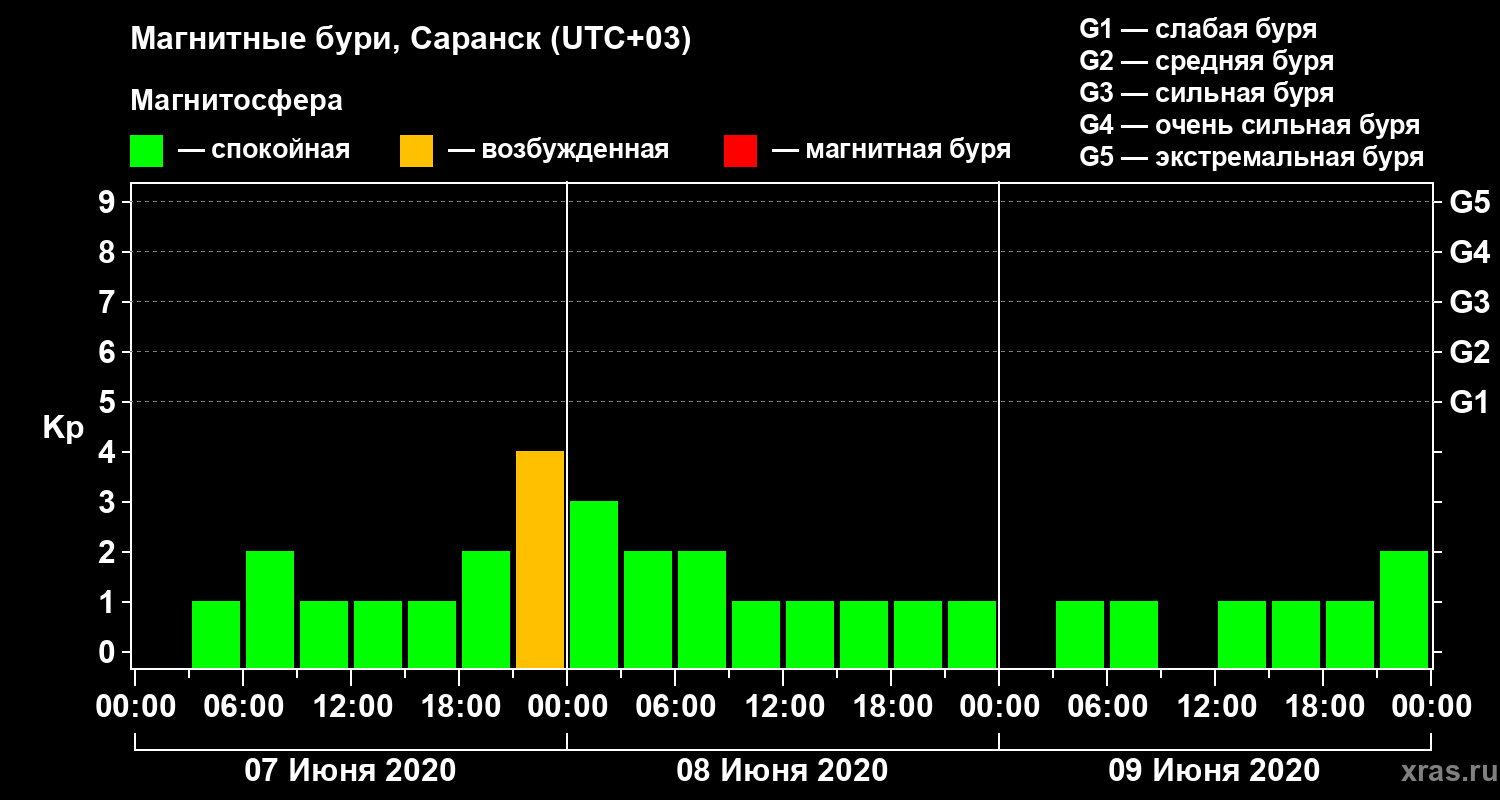Image resolution: width=1500 pixels, height=800 pixels.
Task: Click the legend label возбужденная
Action: [x=575, y=150]
